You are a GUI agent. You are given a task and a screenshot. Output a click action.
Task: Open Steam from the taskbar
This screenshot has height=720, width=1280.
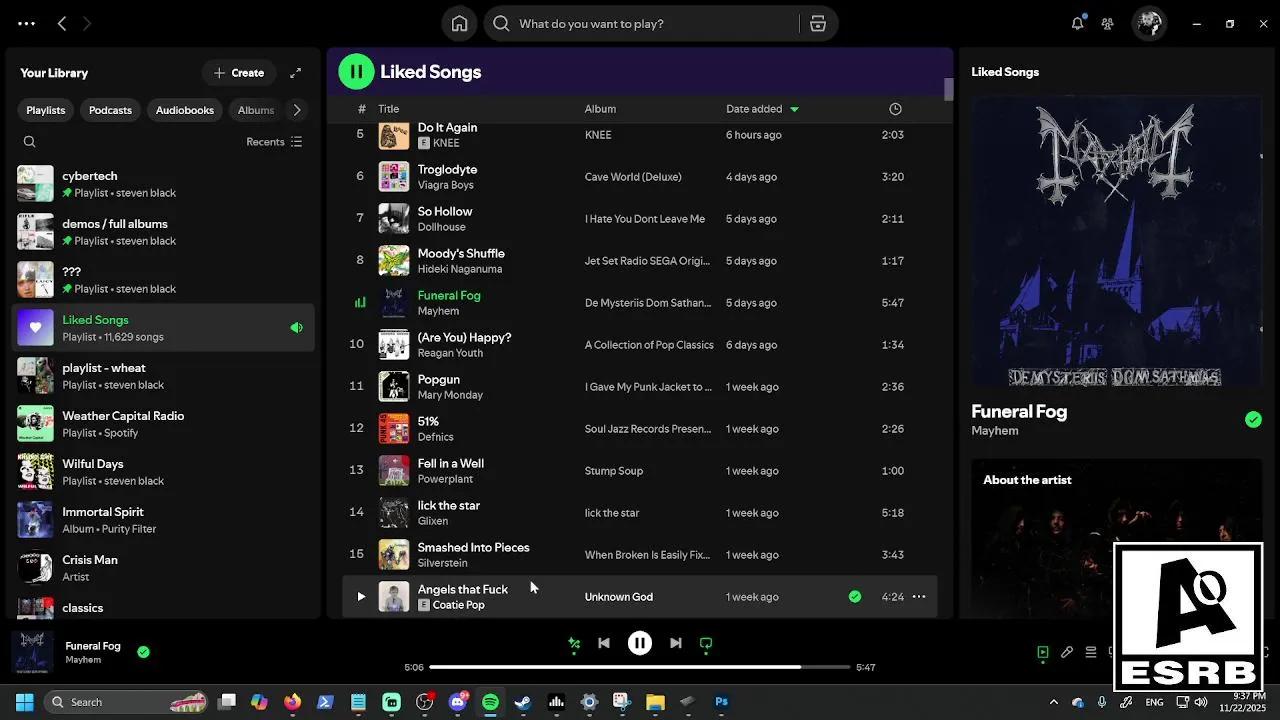coord(523,702)
